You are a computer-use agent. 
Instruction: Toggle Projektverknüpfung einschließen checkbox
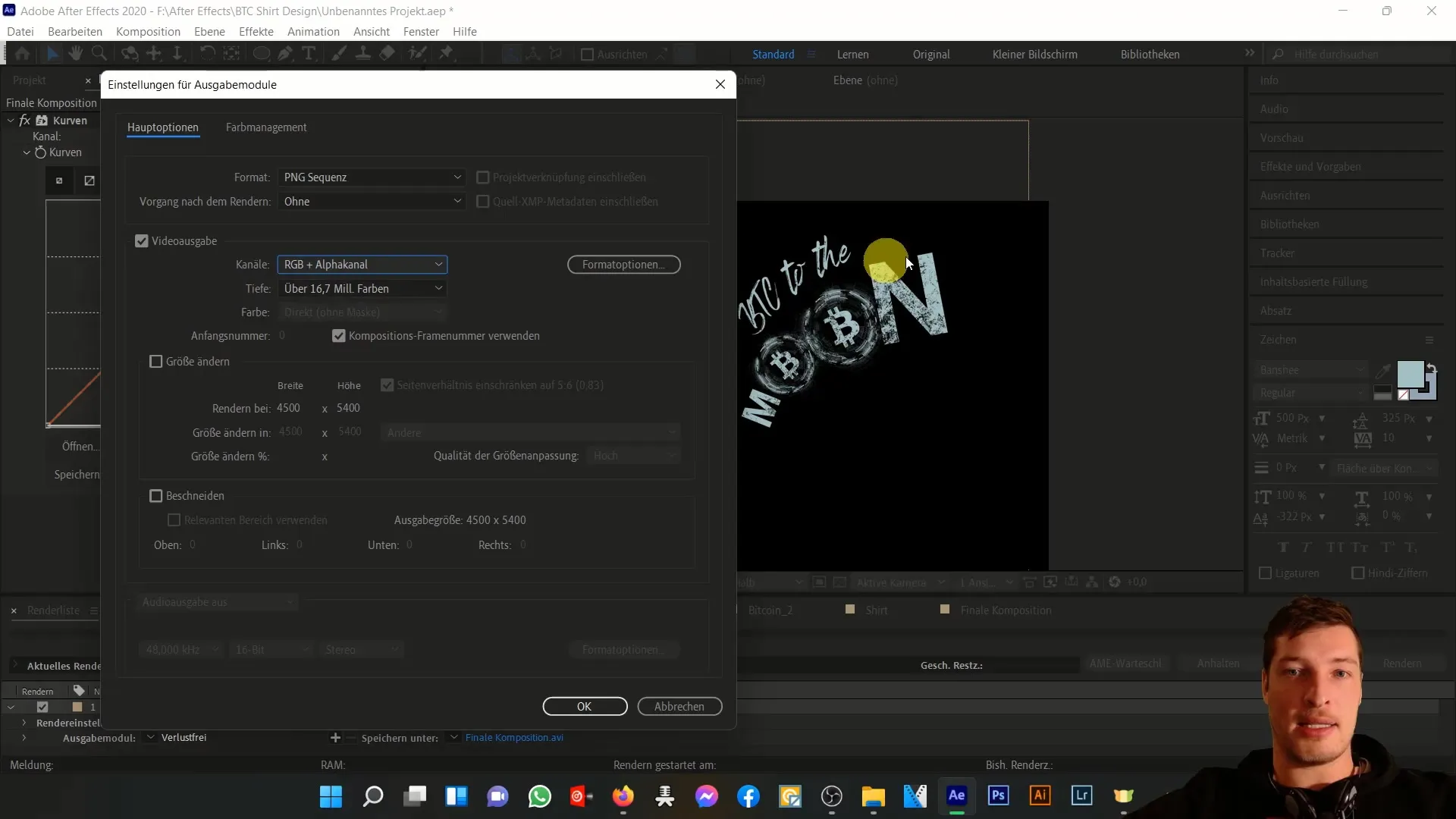point(484,177)
